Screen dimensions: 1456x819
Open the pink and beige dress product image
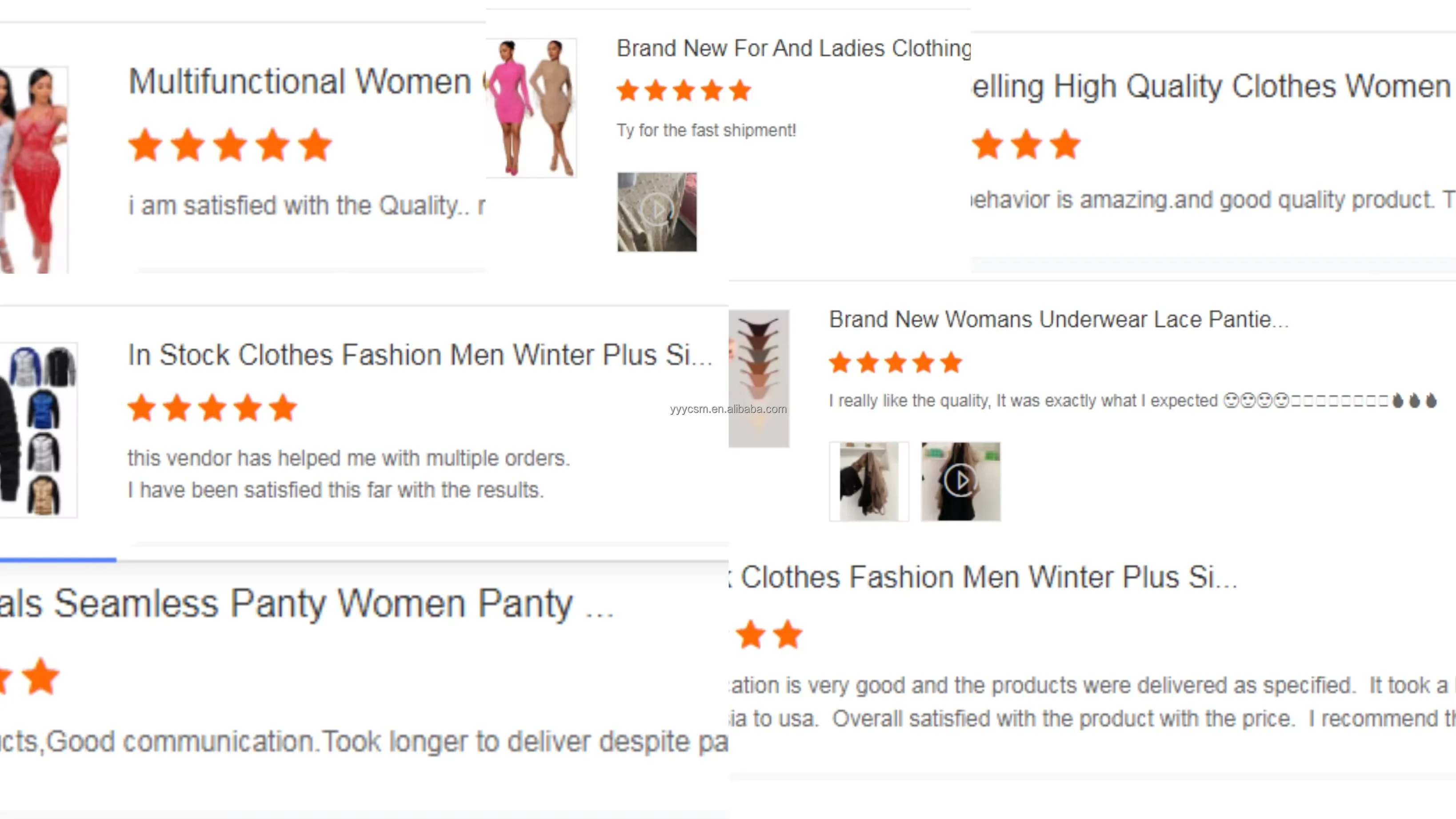click(x=531, y=108)
